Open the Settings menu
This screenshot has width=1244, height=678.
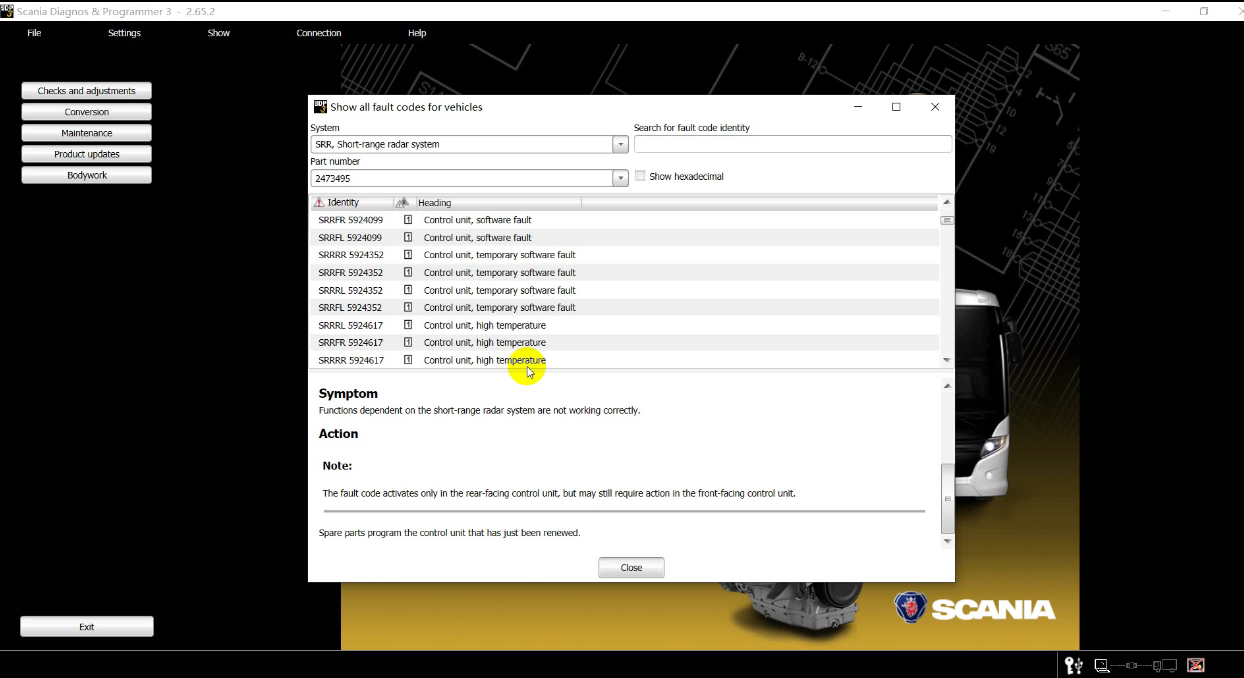[x=124, y=33]
